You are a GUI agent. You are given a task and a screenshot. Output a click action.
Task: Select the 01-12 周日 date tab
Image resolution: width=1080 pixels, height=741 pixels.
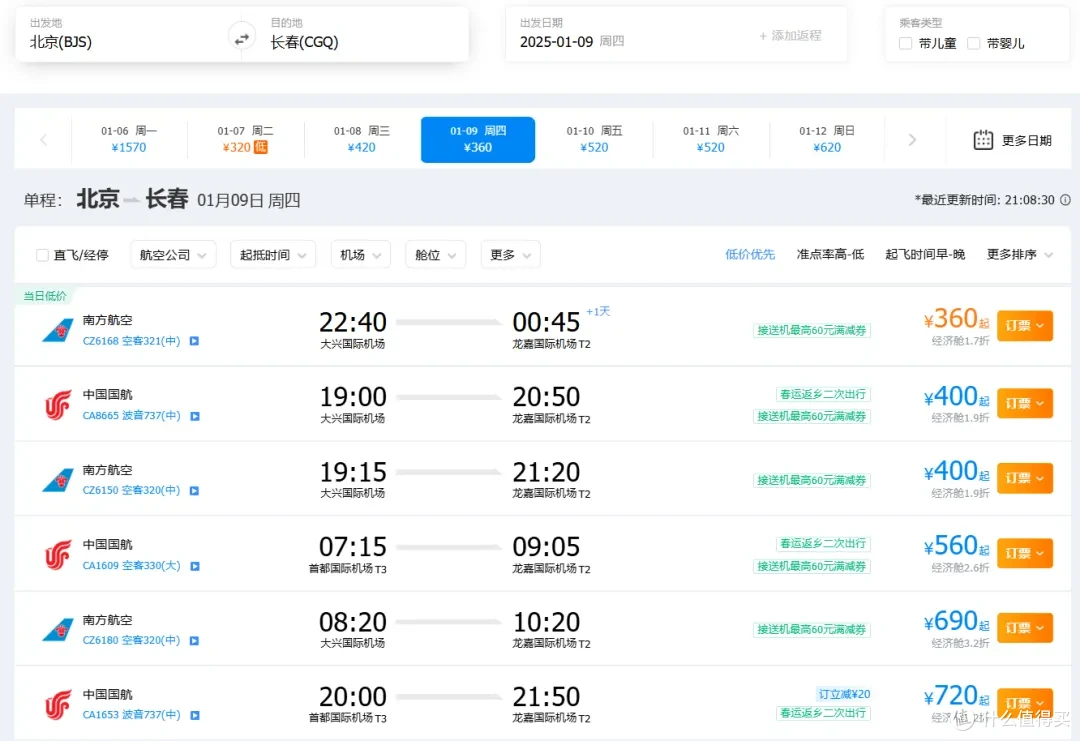coord(827,139)
